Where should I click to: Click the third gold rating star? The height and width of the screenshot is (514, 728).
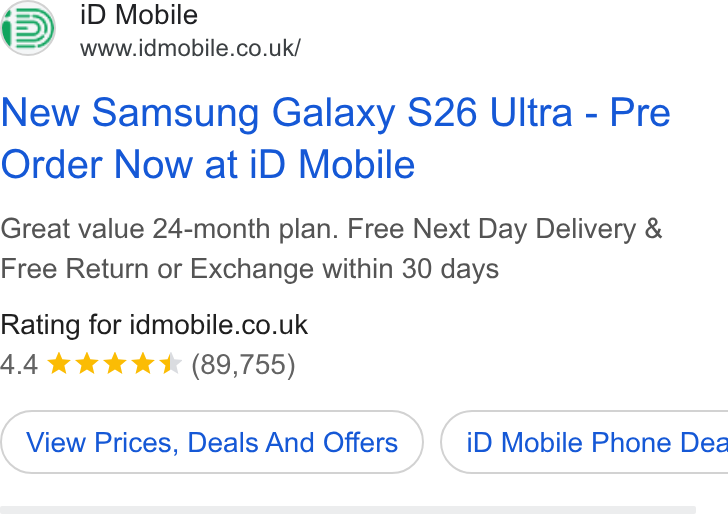(x=115, y=363)
